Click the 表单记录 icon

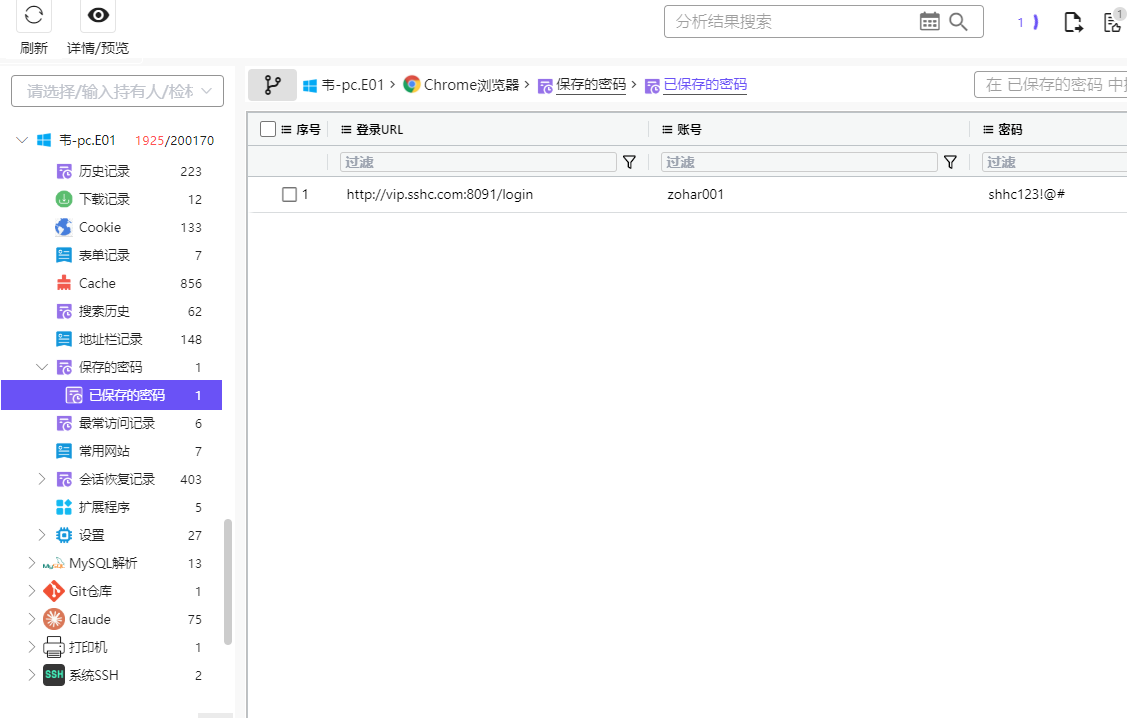[64, 255]
